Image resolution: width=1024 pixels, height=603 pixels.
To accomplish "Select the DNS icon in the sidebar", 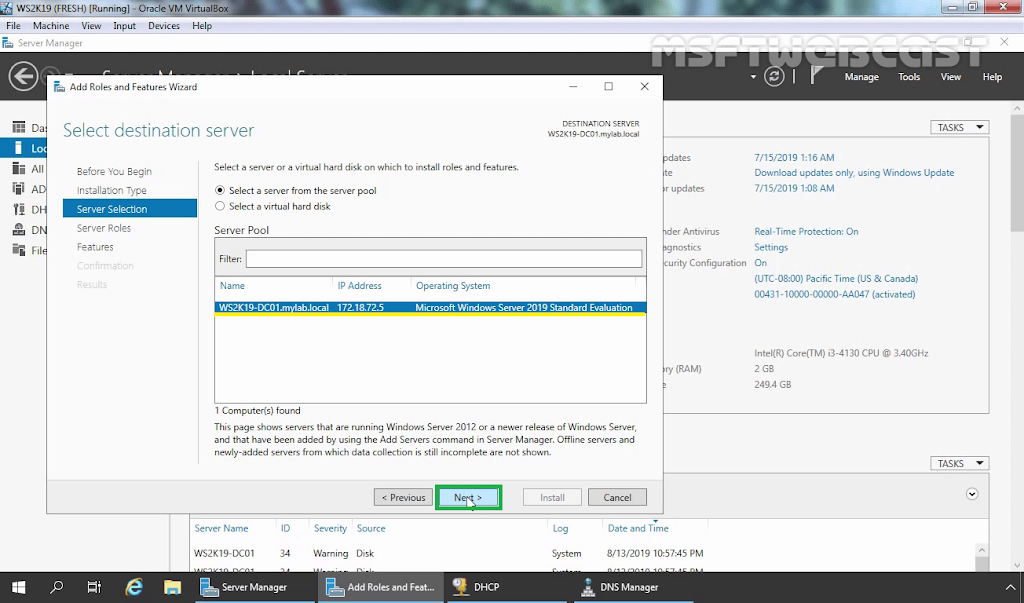I will coord(19,229).
